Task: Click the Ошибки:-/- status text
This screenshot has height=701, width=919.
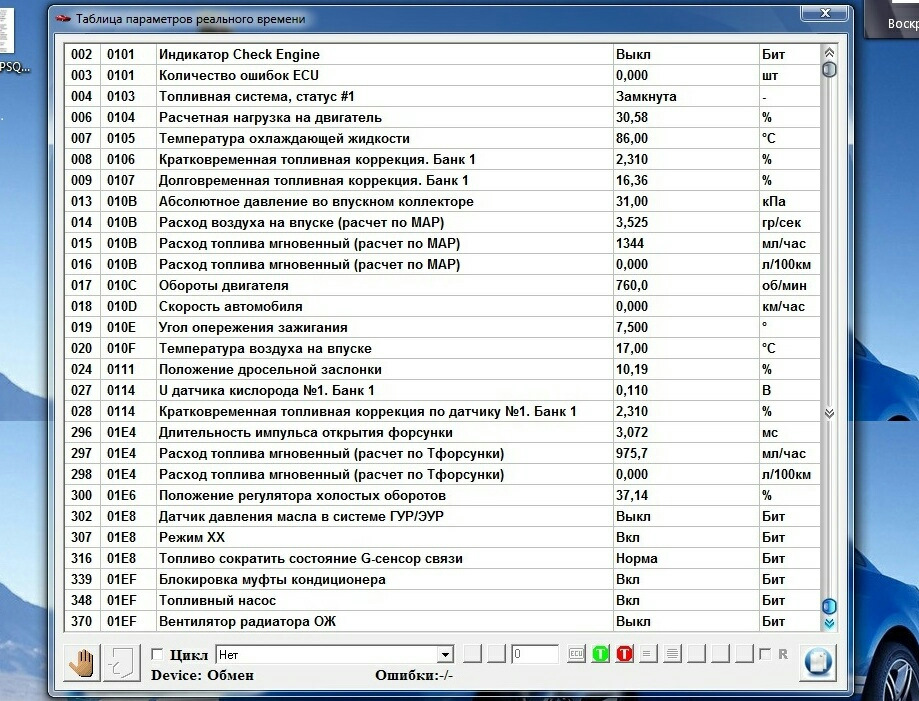Action: pos(414,675)
